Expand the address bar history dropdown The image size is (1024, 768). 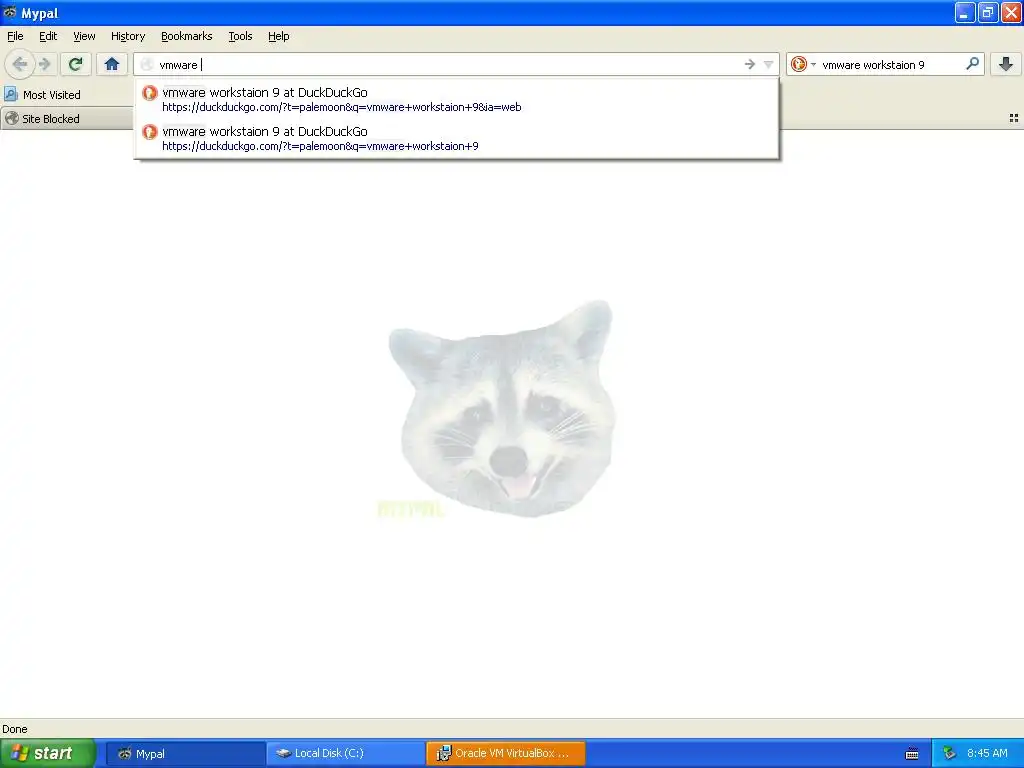pos(769,64)
